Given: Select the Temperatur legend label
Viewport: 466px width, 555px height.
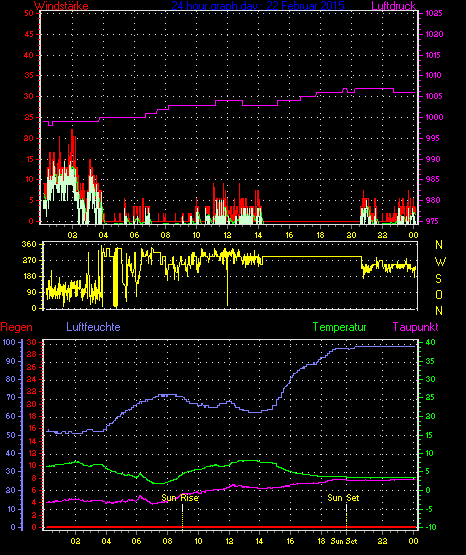Looking at the screenshot, I should click(x=339, y=327).
